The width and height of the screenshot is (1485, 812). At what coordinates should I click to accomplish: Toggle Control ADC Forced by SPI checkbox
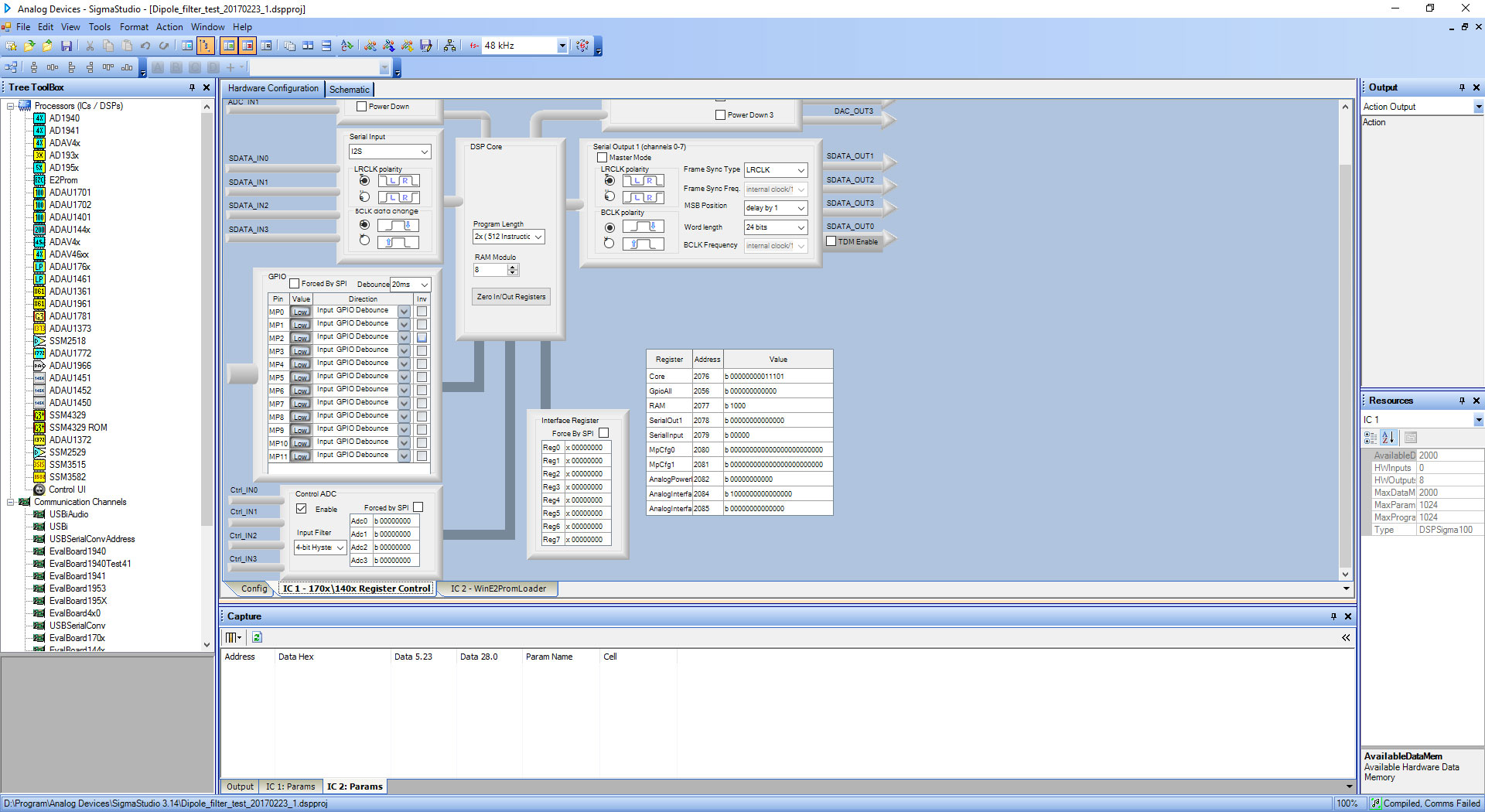[x=418, y=507]
